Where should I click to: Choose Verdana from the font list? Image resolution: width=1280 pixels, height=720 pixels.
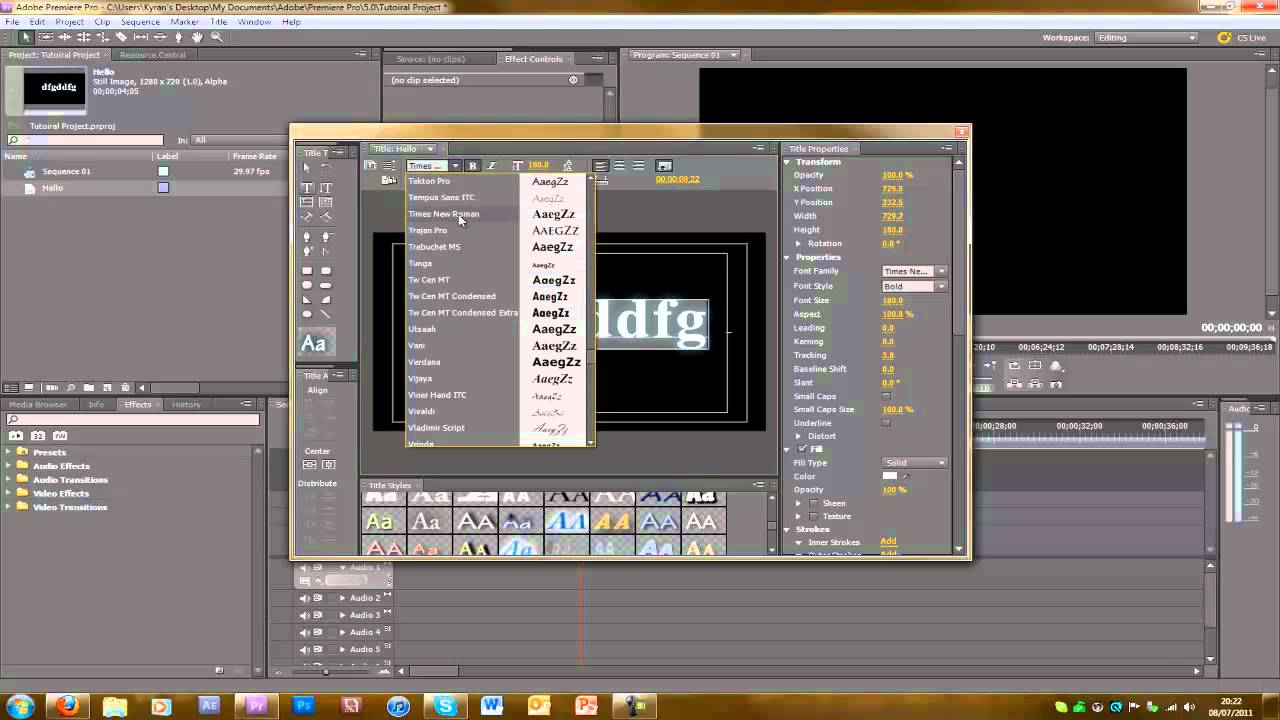[x=424, y=362]
